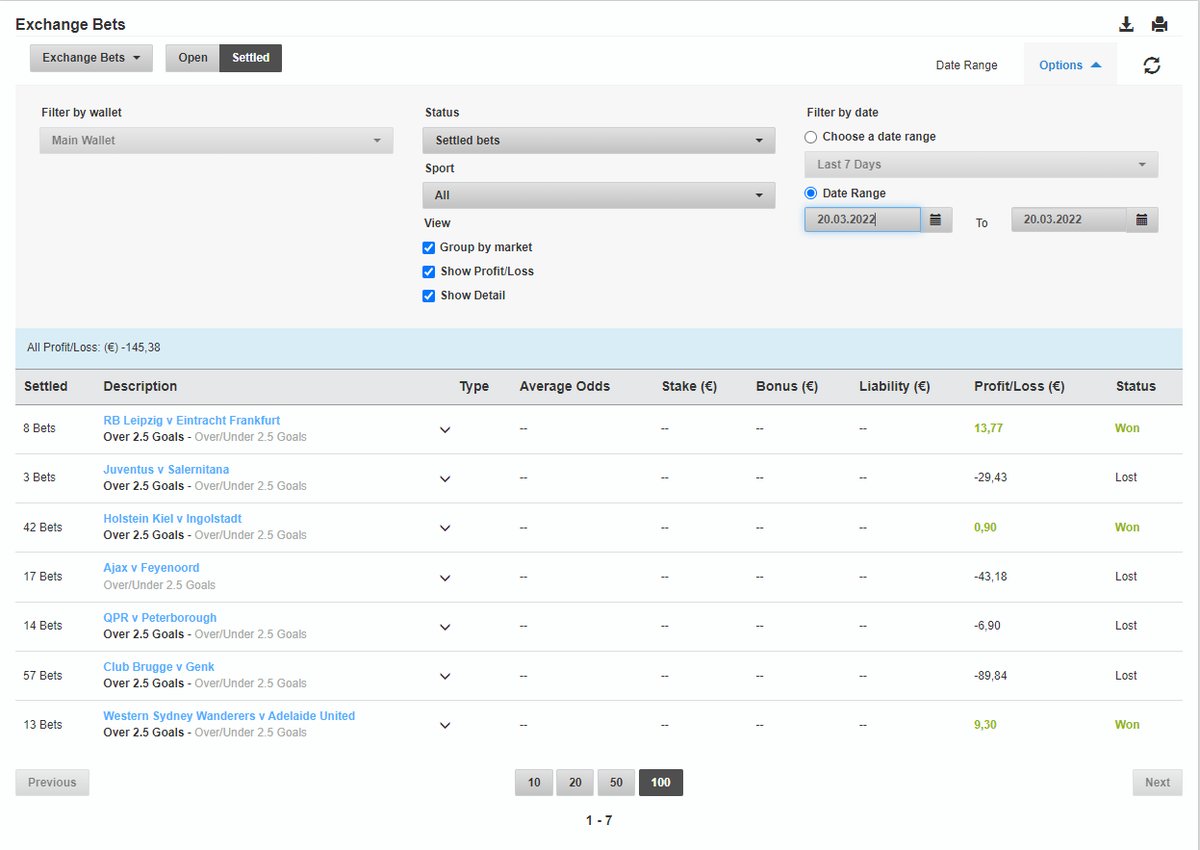
Task: Switch to the Settled tab
Action: [x=251, y=58]
